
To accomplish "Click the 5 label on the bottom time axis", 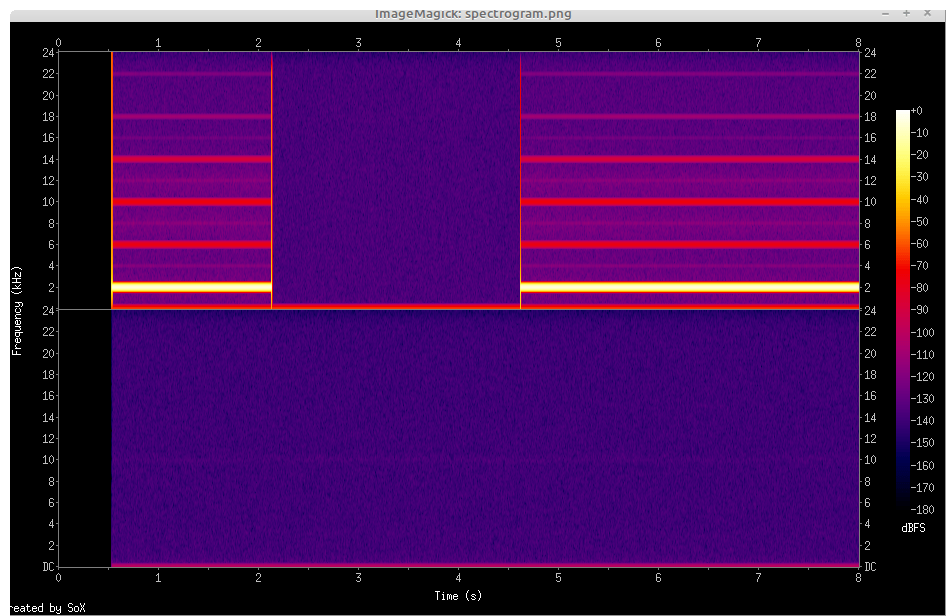I will point(558,578).
